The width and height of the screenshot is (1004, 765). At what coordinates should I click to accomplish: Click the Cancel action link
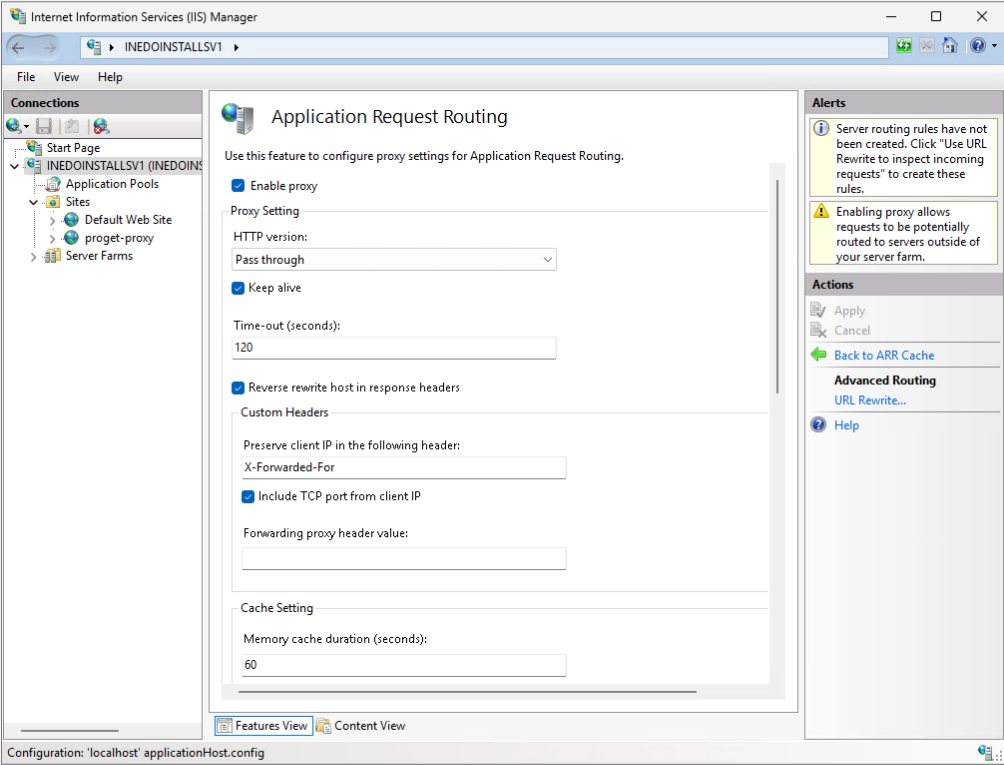(x=852, y=330)
